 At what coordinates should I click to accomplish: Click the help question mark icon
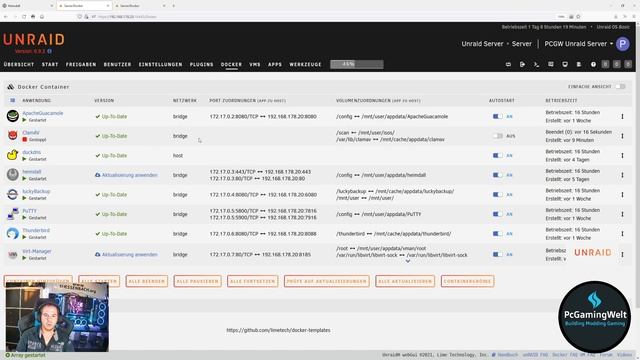point(593,64)
